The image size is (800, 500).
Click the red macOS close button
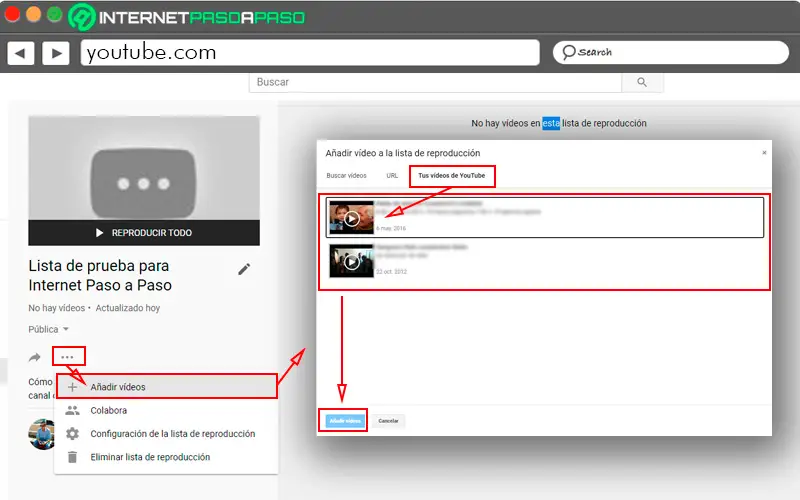pos(12,14)
